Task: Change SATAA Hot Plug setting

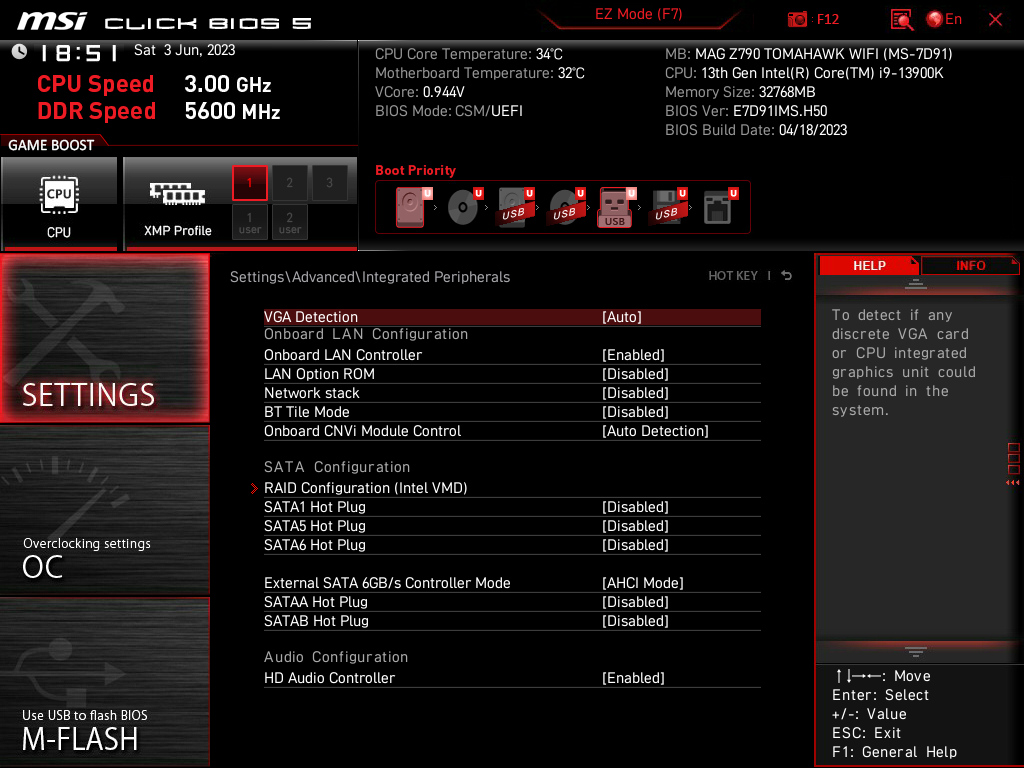Action: pos(512,601)
